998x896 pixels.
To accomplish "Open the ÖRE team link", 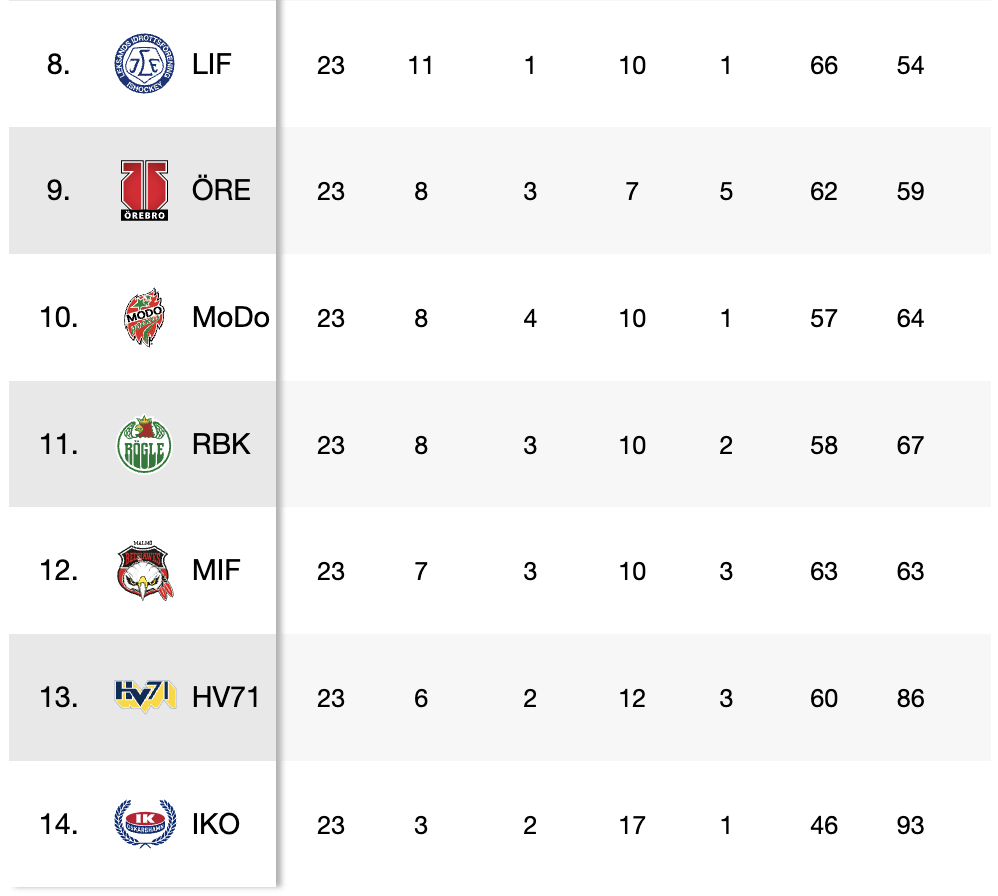I will [221, 190].
